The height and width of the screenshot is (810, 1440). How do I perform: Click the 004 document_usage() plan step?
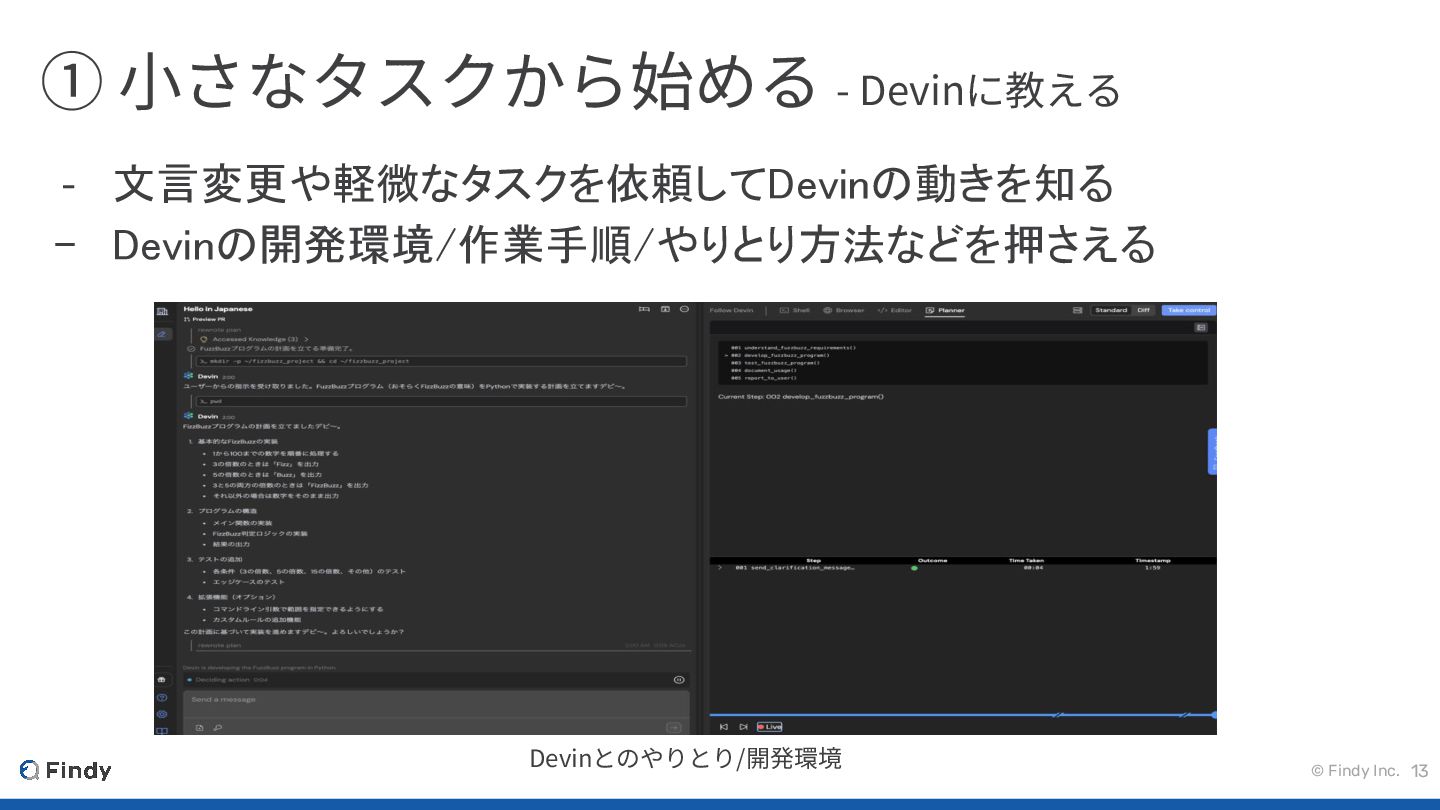point(763,371)
